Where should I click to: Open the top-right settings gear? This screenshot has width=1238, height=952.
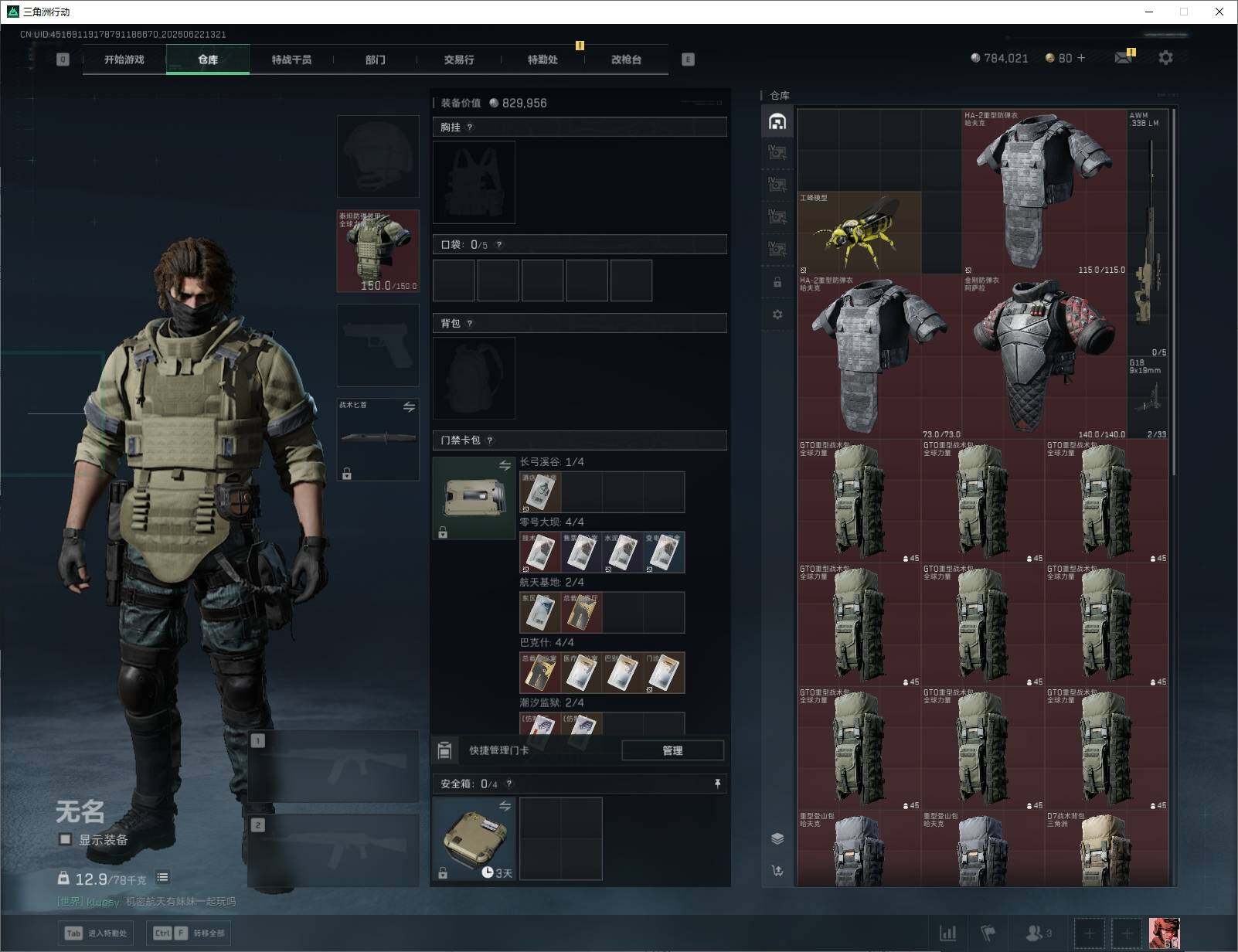[x=1165, y=58]
